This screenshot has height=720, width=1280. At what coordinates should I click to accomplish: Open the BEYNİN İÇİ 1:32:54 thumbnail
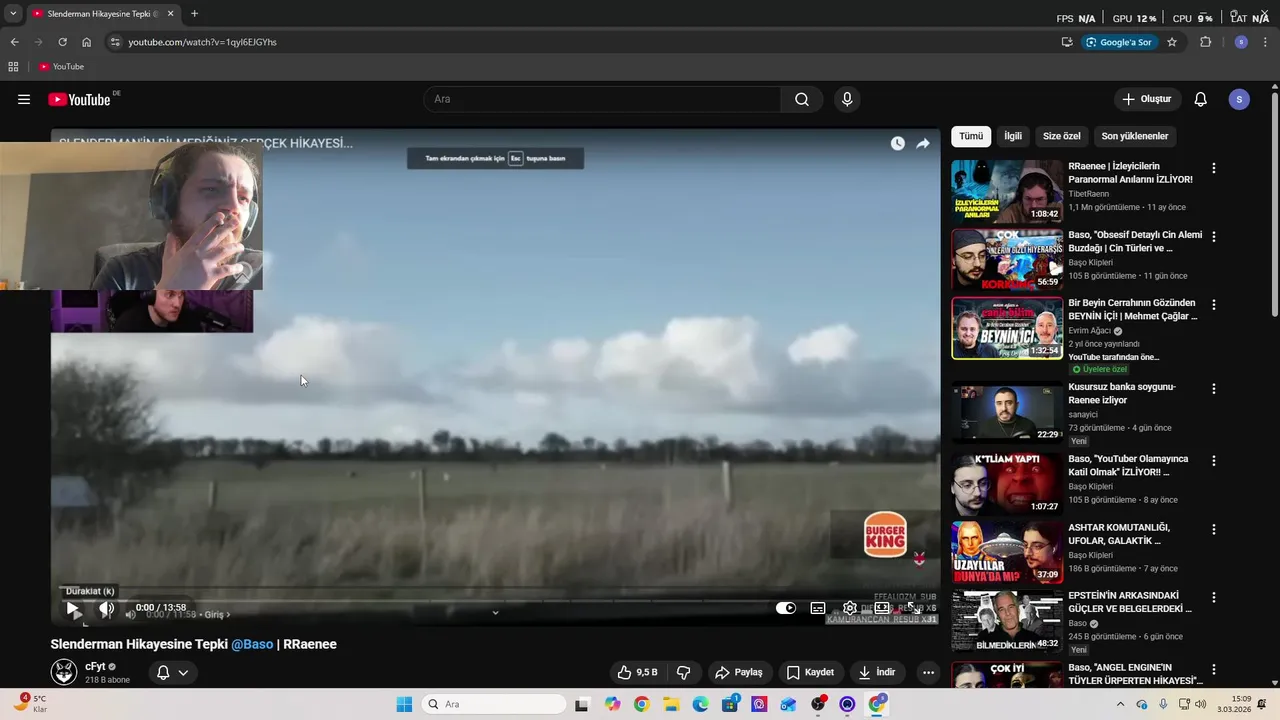point(1007,328)
